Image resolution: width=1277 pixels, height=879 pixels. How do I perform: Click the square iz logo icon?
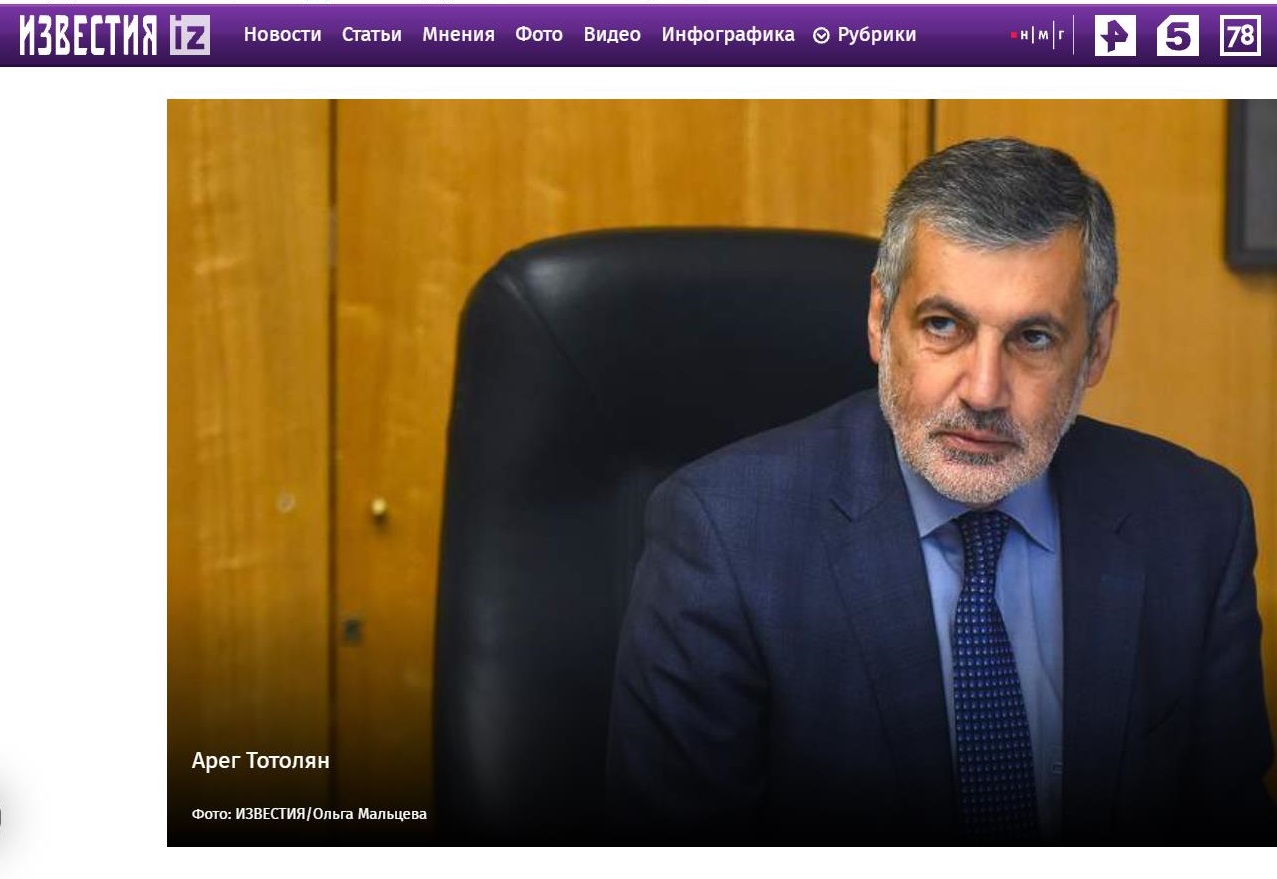click(x=190, y=35)
